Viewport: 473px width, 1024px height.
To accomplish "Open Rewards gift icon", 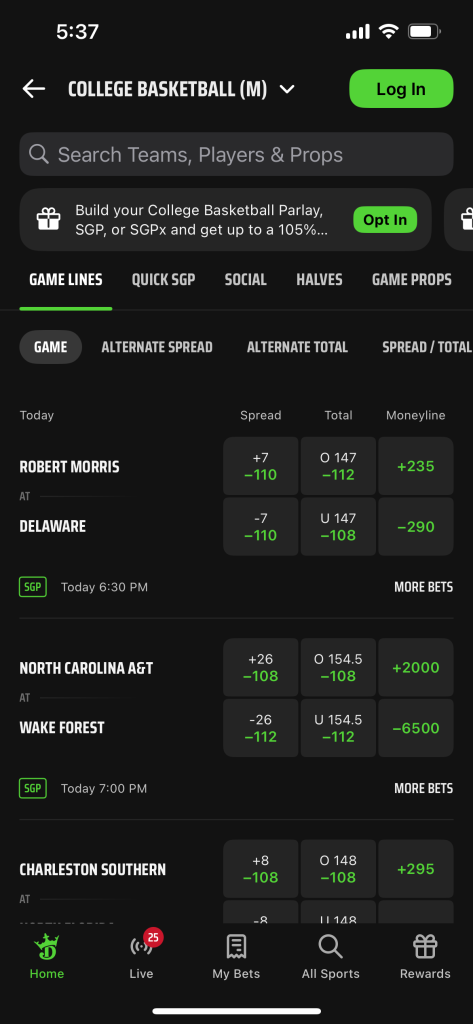I will tap(425, 946).
